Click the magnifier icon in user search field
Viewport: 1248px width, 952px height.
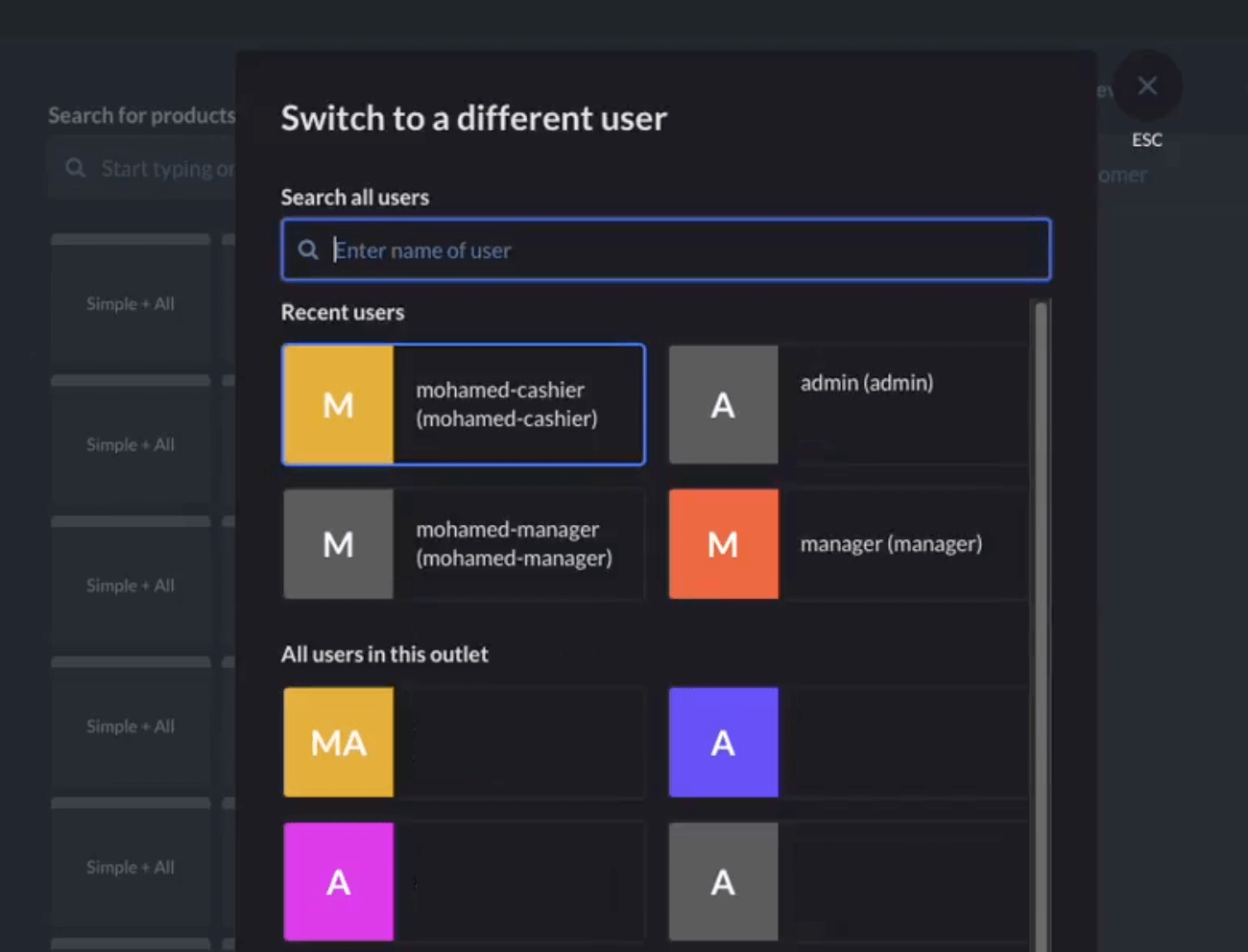pos(307,250)
